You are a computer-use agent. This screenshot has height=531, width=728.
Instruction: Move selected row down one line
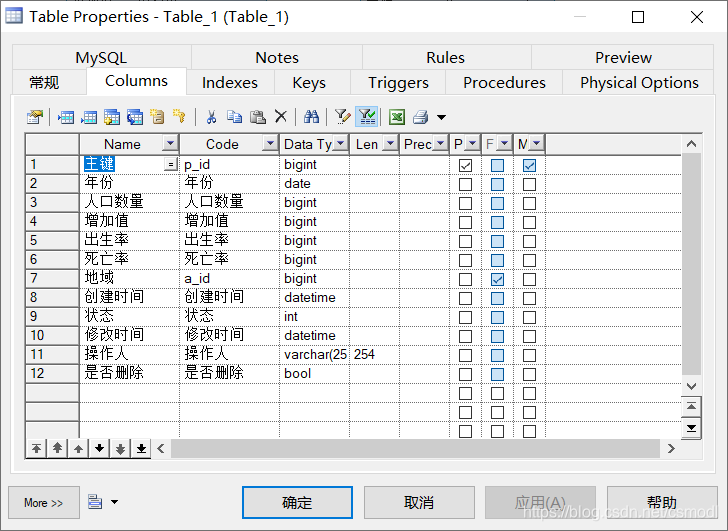(99, 448)
